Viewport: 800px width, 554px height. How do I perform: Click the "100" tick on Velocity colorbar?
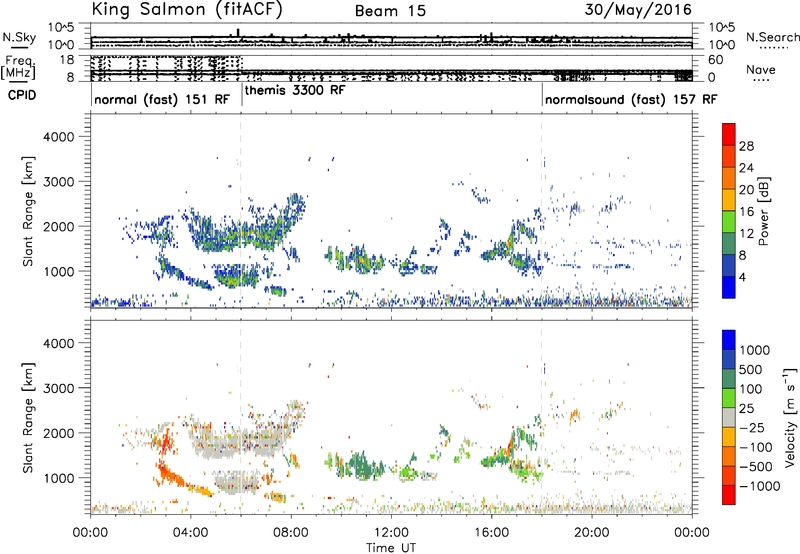(751, 389)
